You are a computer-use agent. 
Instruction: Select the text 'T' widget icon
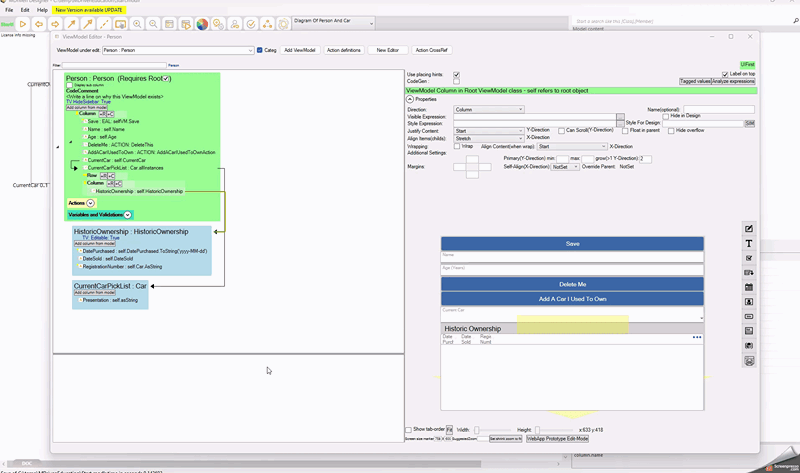[x=749, y=243]
